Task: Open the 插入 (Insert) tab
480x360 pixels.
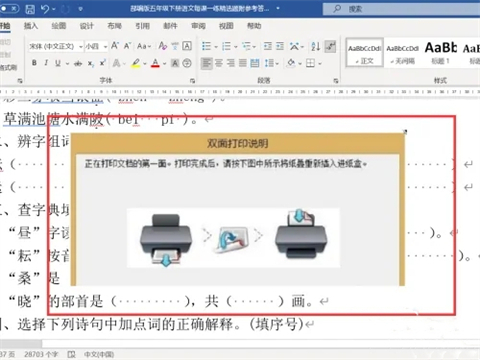Action: click(31, 26)
